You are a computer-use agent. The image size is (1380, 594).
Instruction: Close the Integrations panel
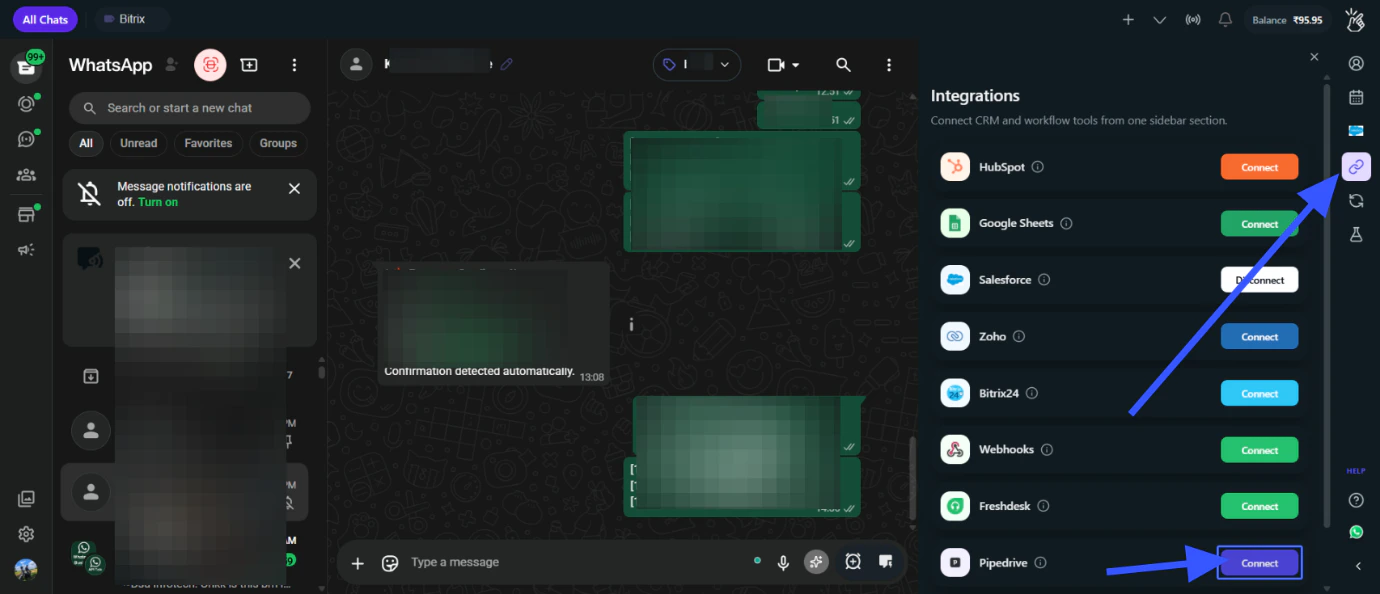pyautogui.click(x=1314, y=57)
